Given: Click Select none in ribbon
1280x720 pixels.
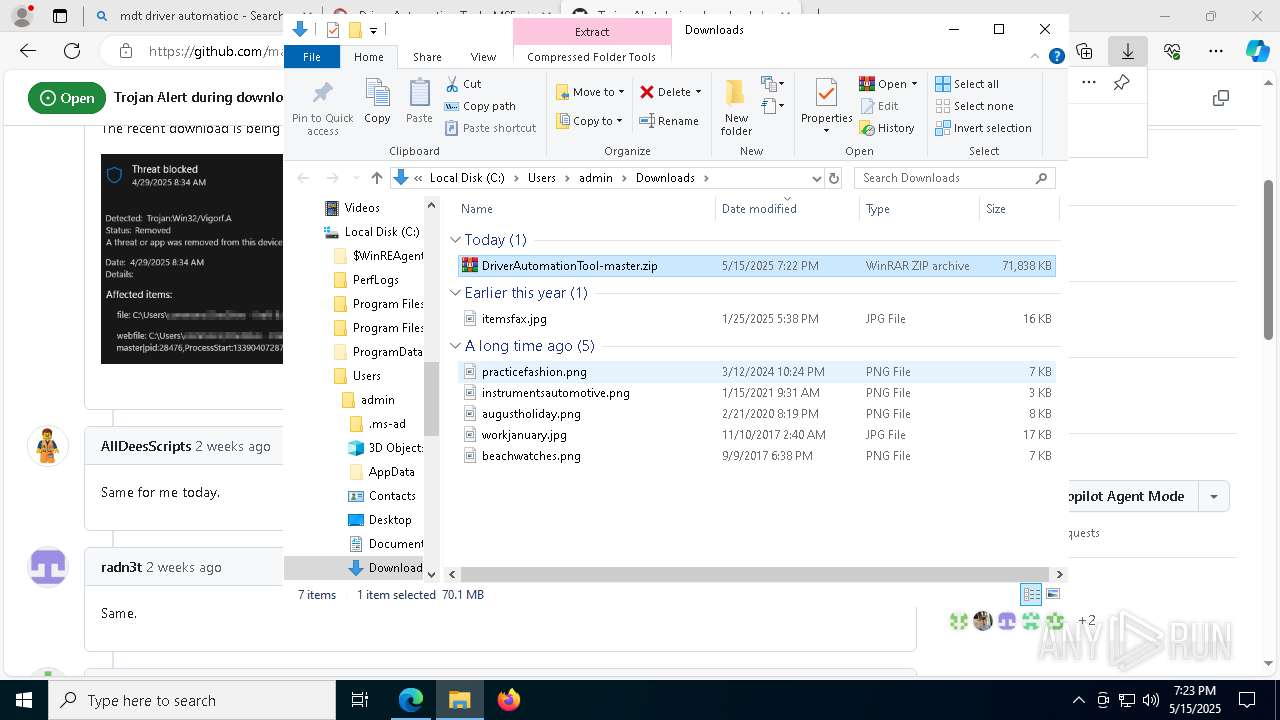Looking at the screenshot, I should tap(974, 106).
